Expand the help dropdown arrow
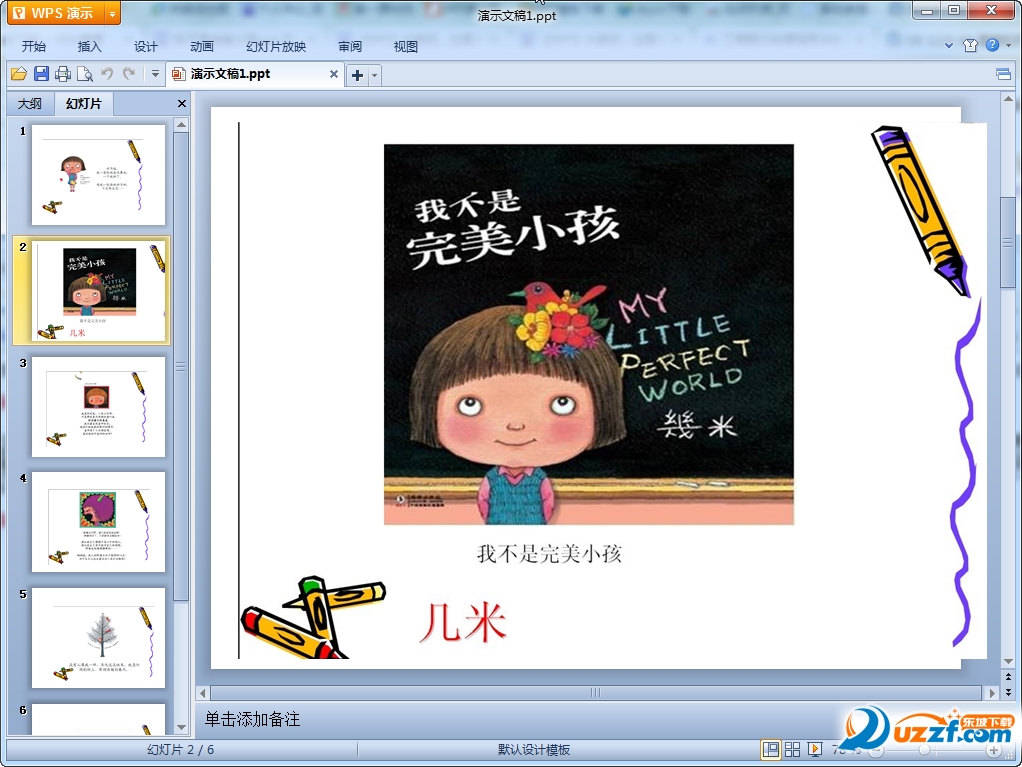 [x=1008, y=46]
